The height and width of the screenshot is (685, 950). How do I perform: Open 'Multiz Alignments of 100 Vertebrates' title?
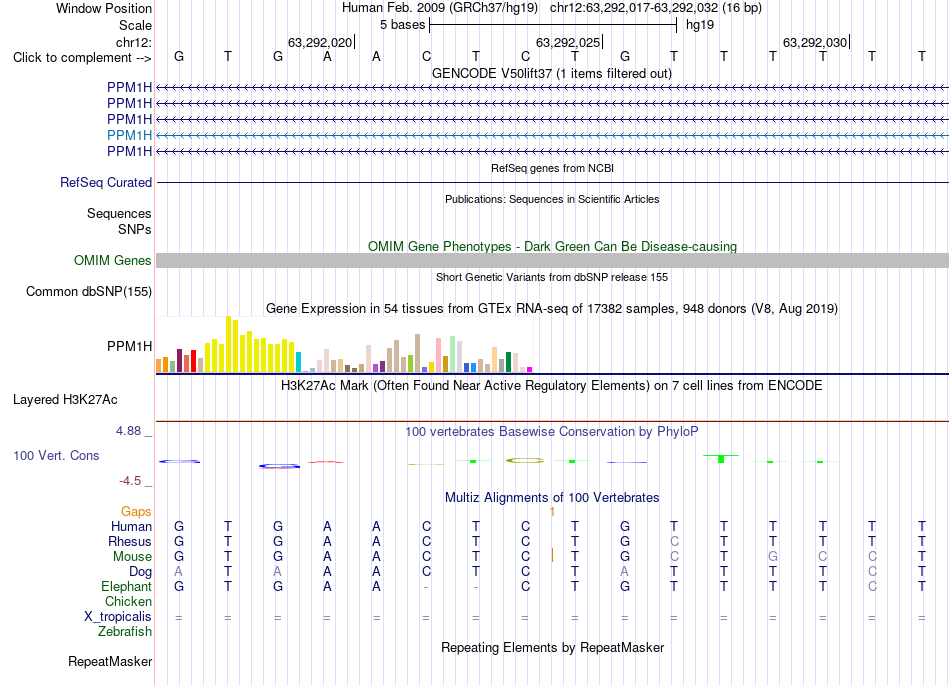552,498
